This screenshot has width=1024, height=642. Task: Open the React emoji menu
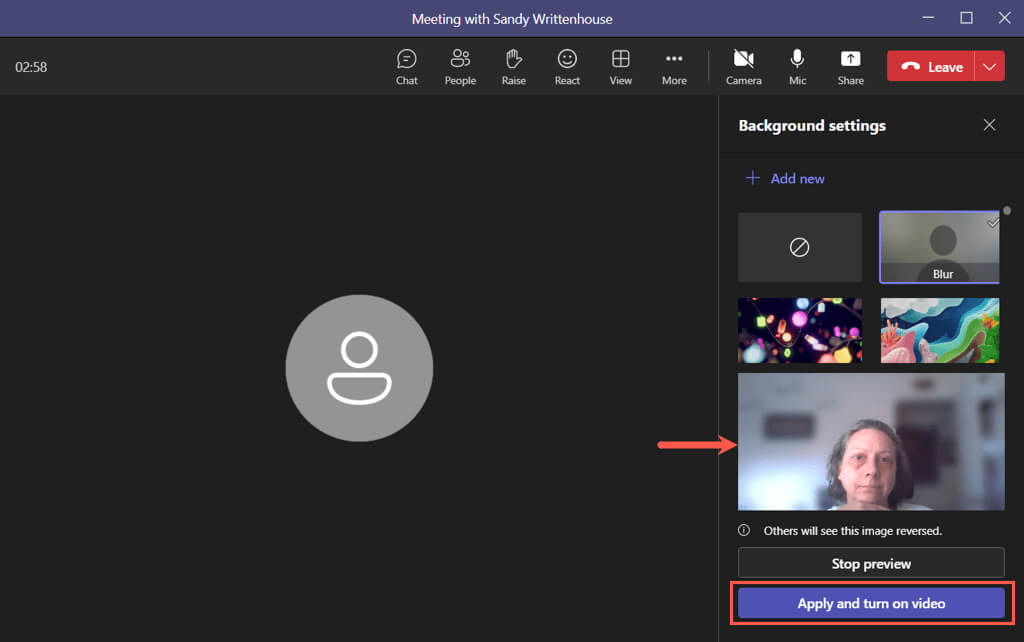click(567, 66)
